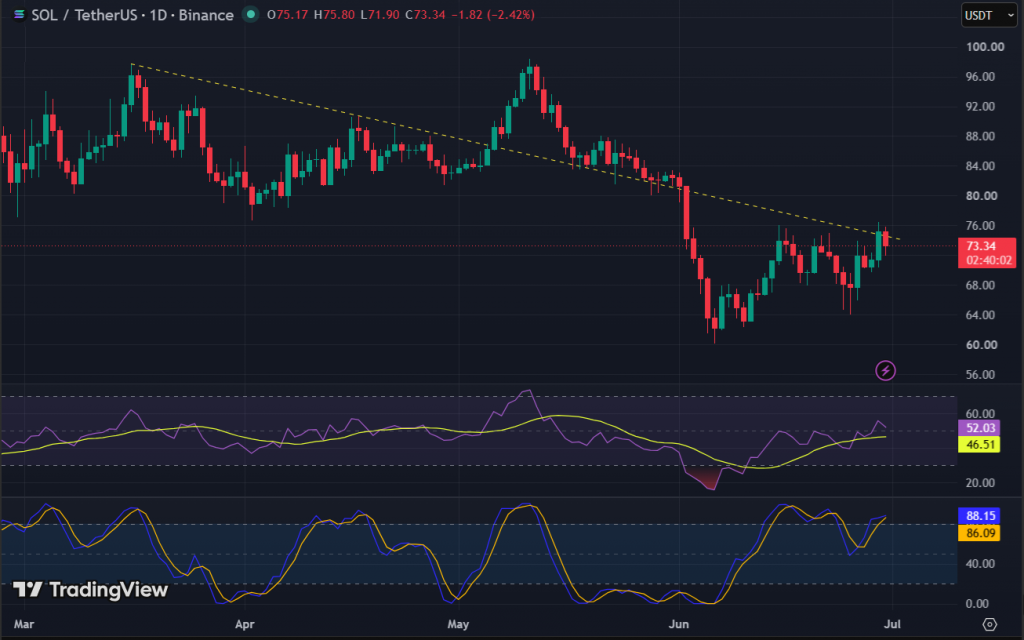Click the 100.00 price axis label
Image resolution: width=1024 pixels, height=640 pixels.
985,47
